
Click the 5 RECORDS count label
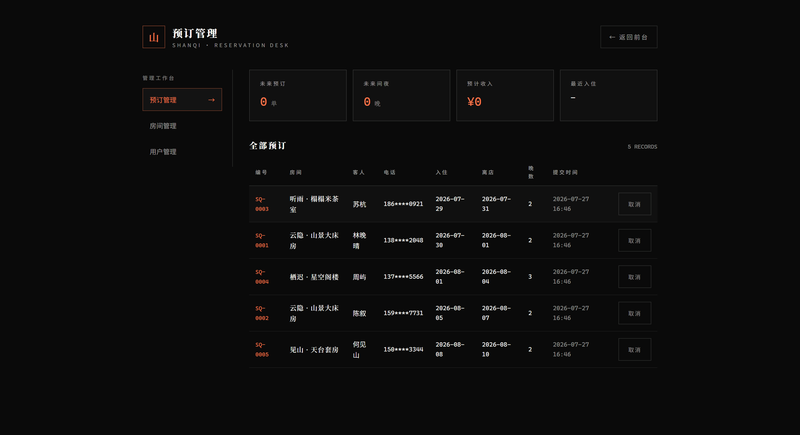pos(642,147)
